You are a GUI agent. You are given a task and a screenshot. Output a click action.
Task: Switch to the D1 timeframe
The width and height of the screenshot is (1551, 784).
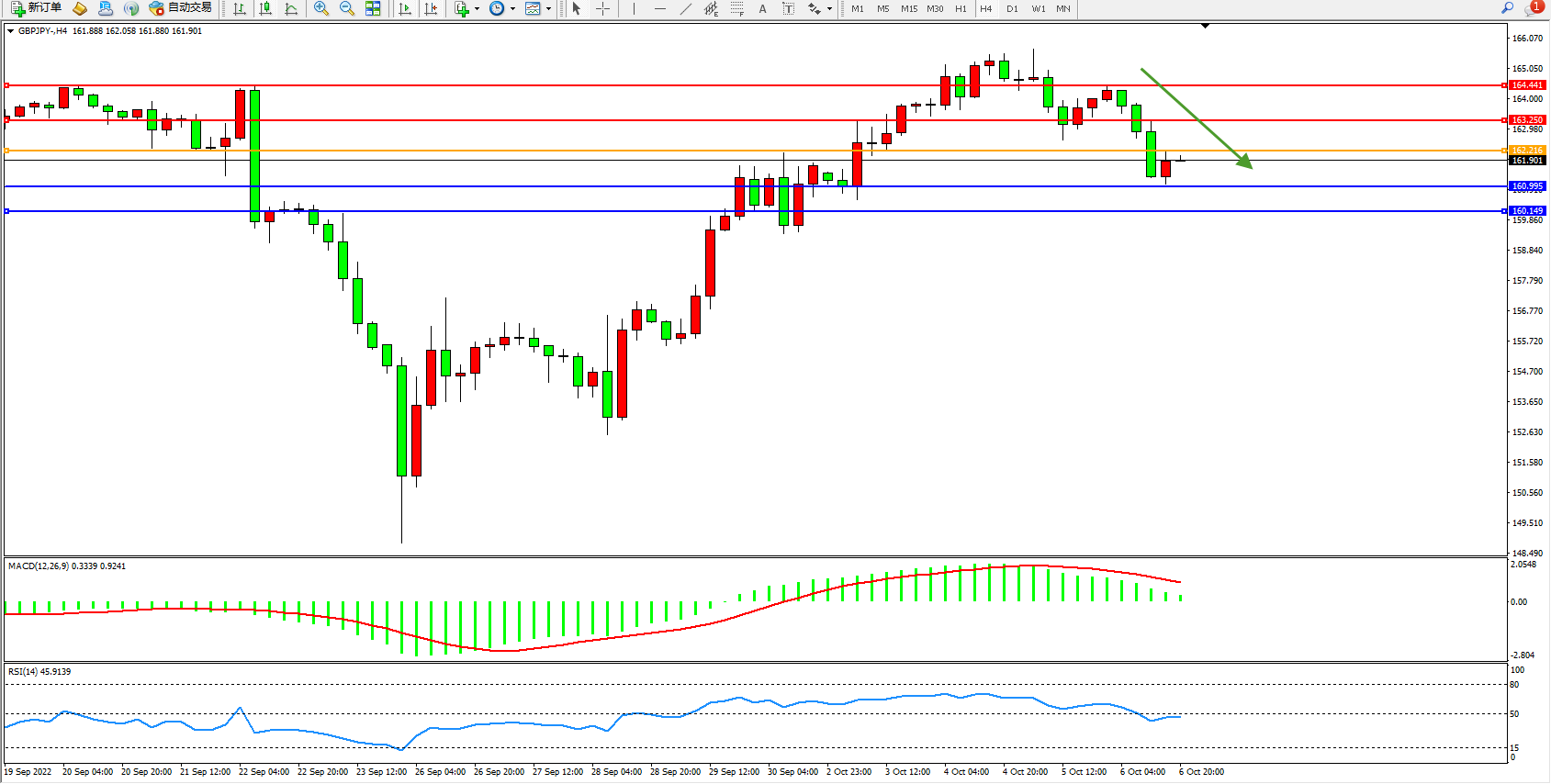[1012, 8]
